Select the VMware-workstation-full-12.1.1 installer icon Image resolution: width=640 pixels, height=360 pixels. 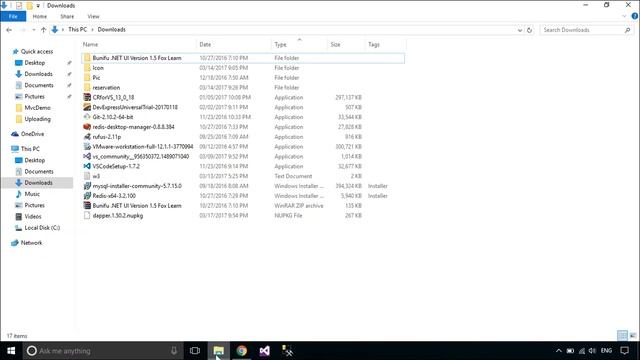(x=87, y=147)
